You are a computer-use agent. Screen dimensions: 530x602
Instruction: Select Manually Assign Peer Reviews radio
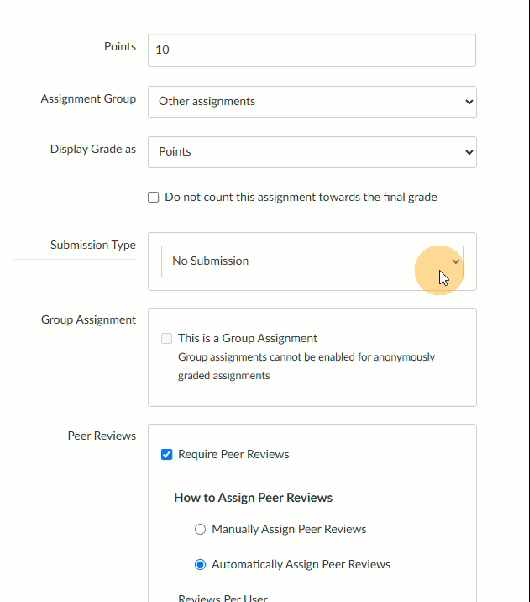(200, 529)
